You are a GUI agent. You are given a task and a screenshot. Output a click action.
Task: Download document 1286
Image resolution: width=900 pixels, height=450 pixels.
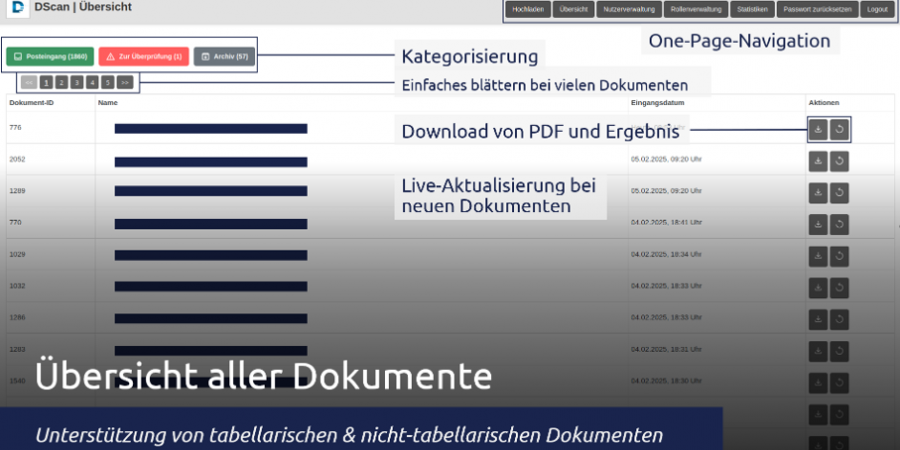point(818,320)
